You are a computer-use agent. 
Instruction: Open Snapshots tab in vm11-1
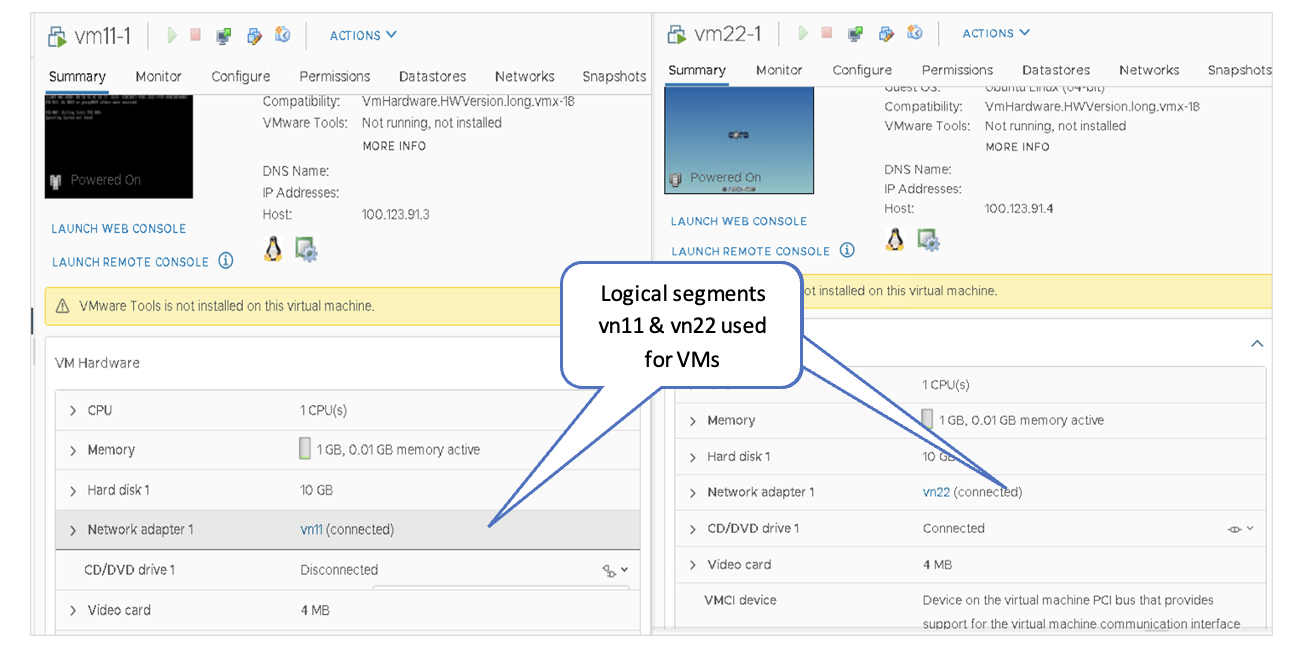pos(614,76)
